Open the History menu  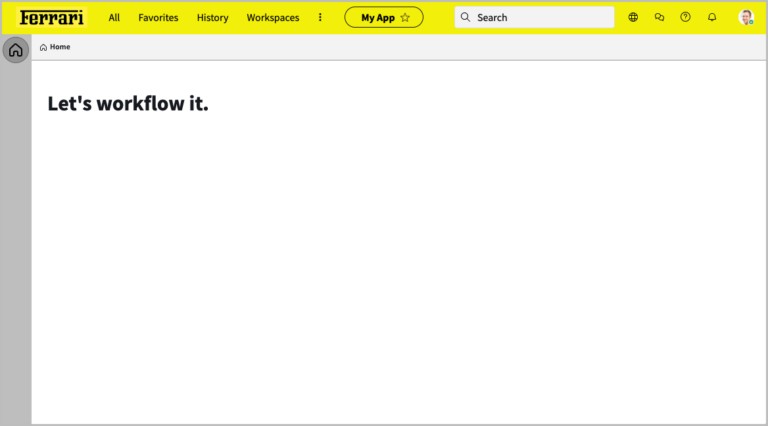pyautogui.click(x=213, y=18)
